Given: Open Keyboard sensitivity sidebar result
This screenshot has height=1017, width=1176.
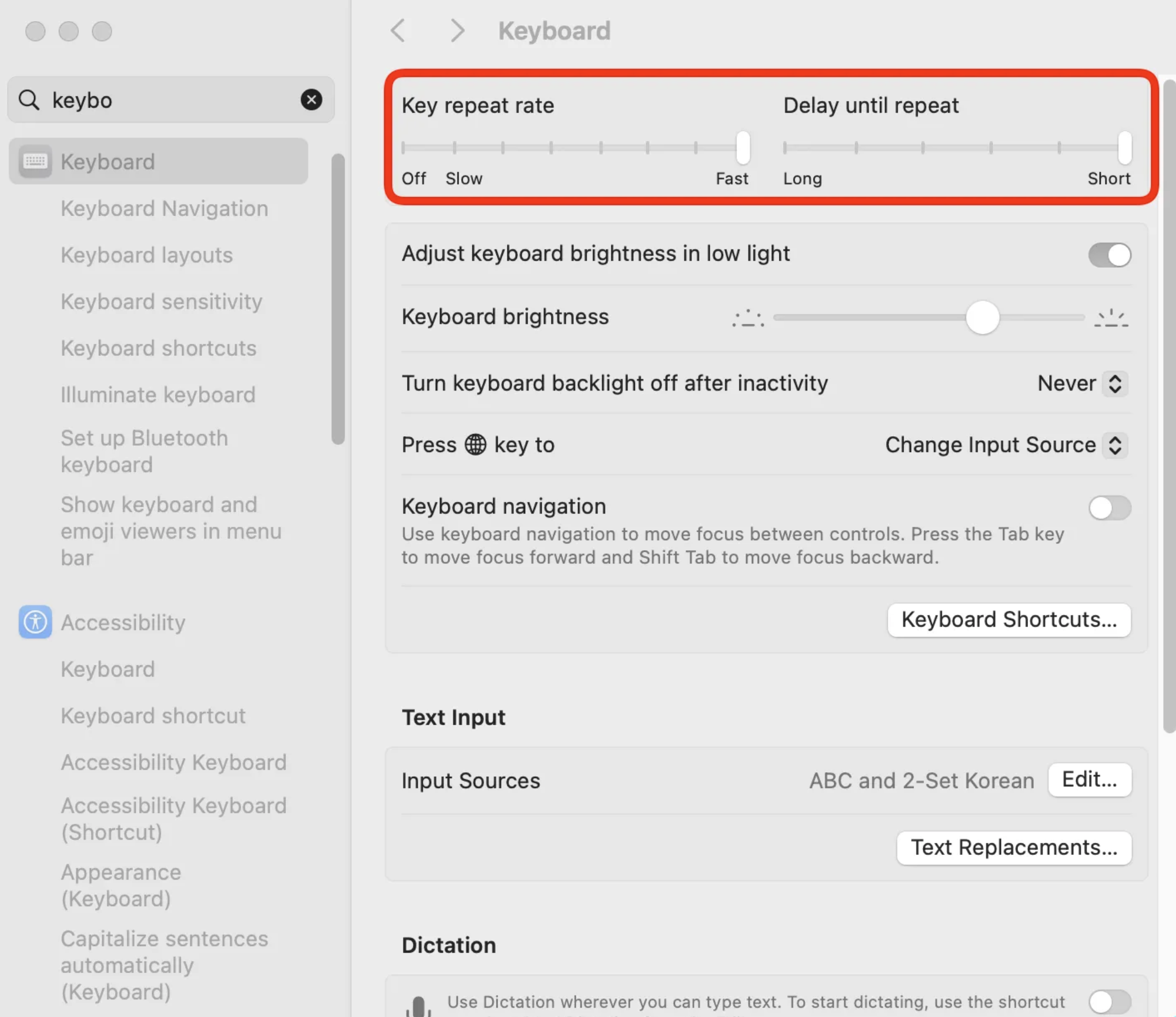Looking at the screenshot, I should pyautogui.click(x=162, y=301).
